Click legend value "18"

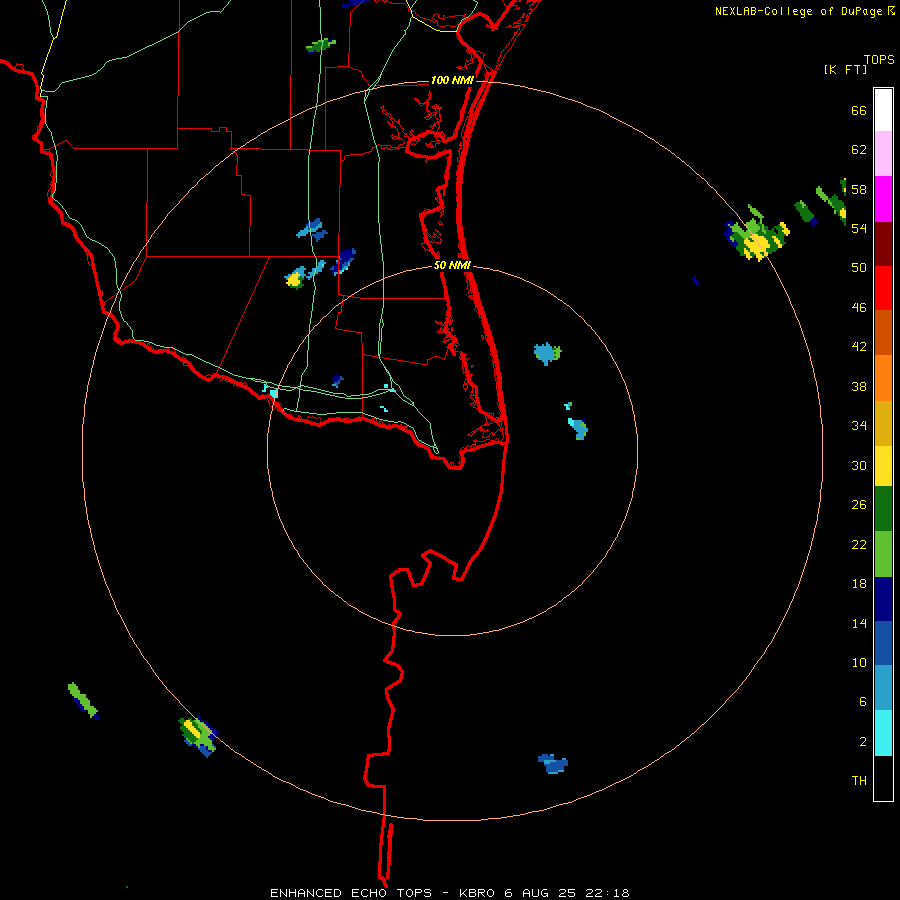(x=859, y=584)
